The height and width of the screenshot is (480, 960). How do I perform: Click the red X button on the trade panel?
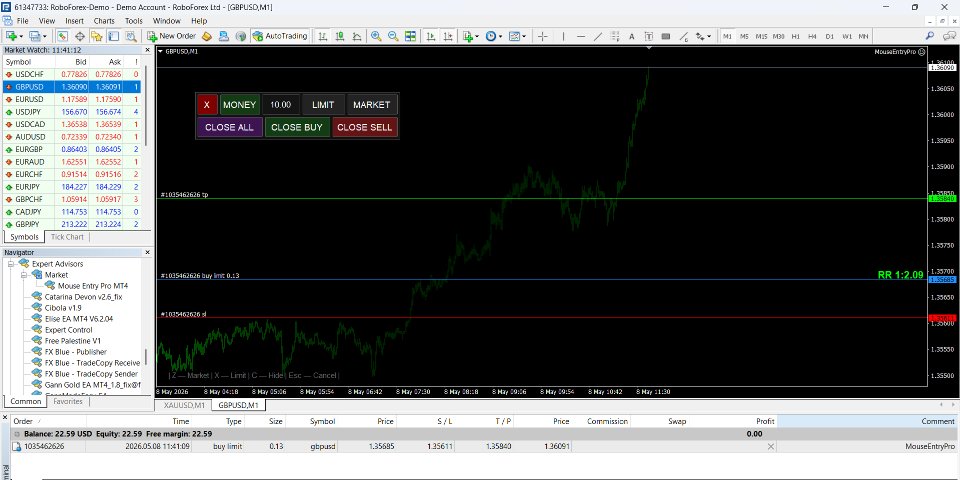(207, 105)
